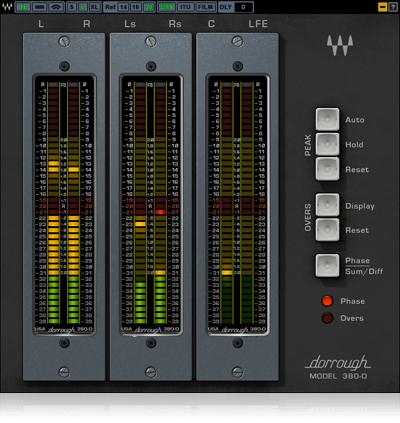400x423 pixels.
Task: Click the DLY delay value field
Action: coord(243,7)
